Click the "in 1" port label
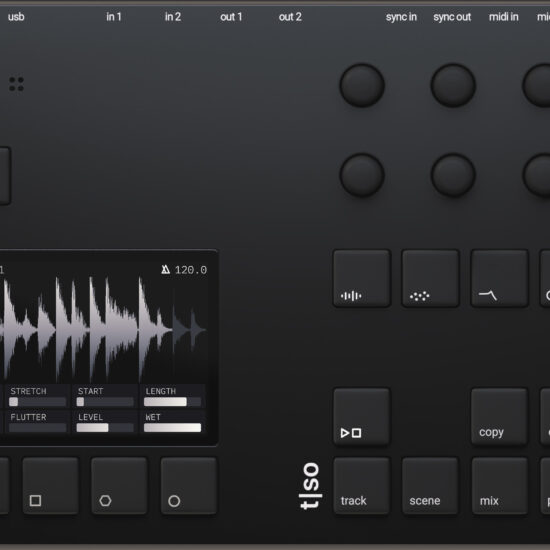The height and width of the screenshot is (550, 550). tap(114, 17)
